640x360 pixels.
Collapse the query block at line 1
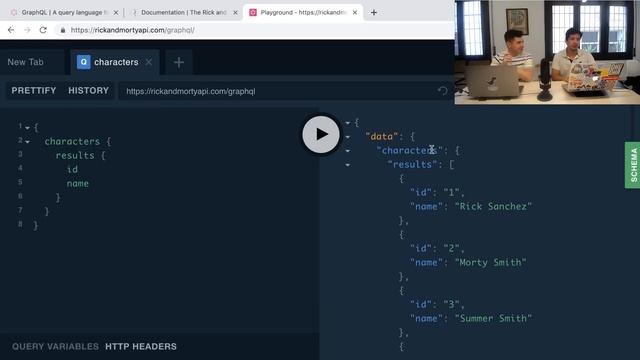click(x=27, y=128)
